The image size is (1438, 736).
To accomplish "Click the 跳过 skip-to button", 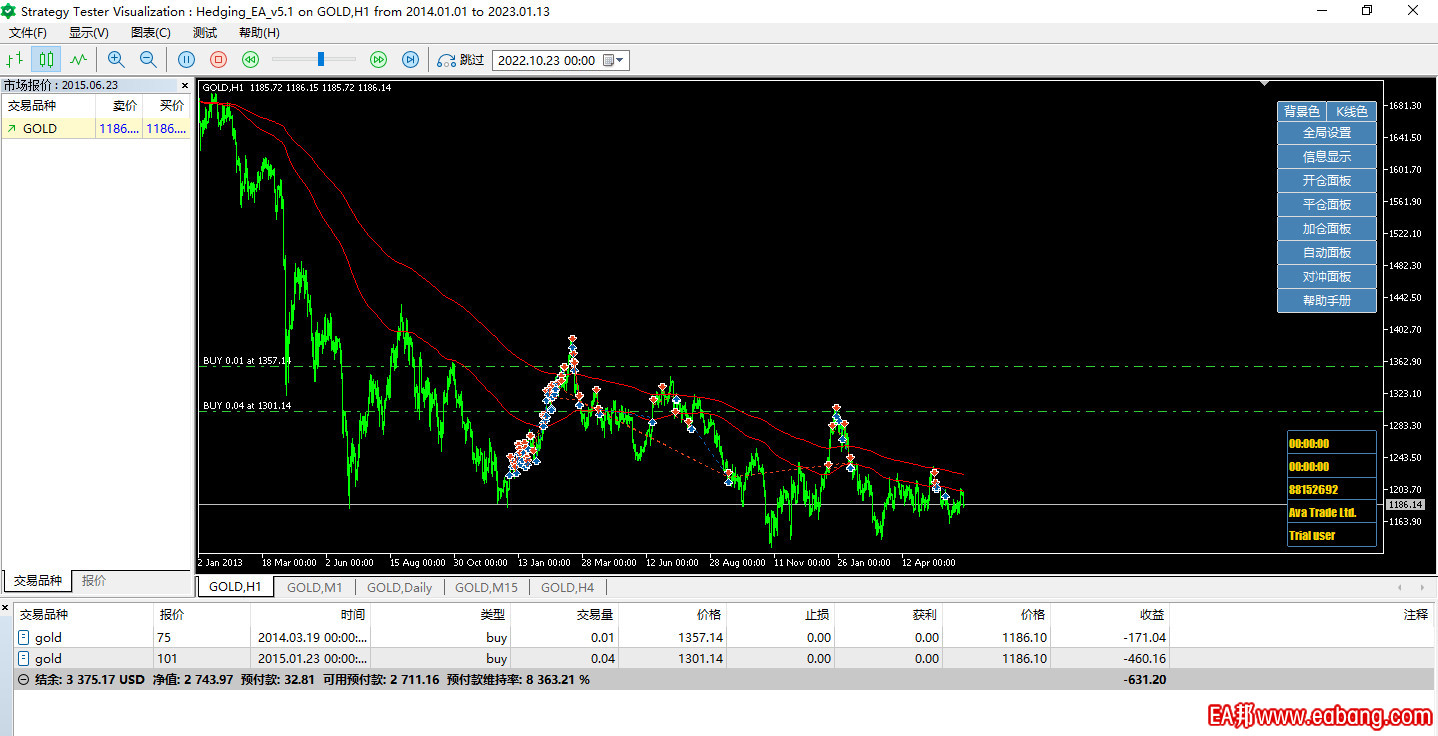I will point(461,60).
